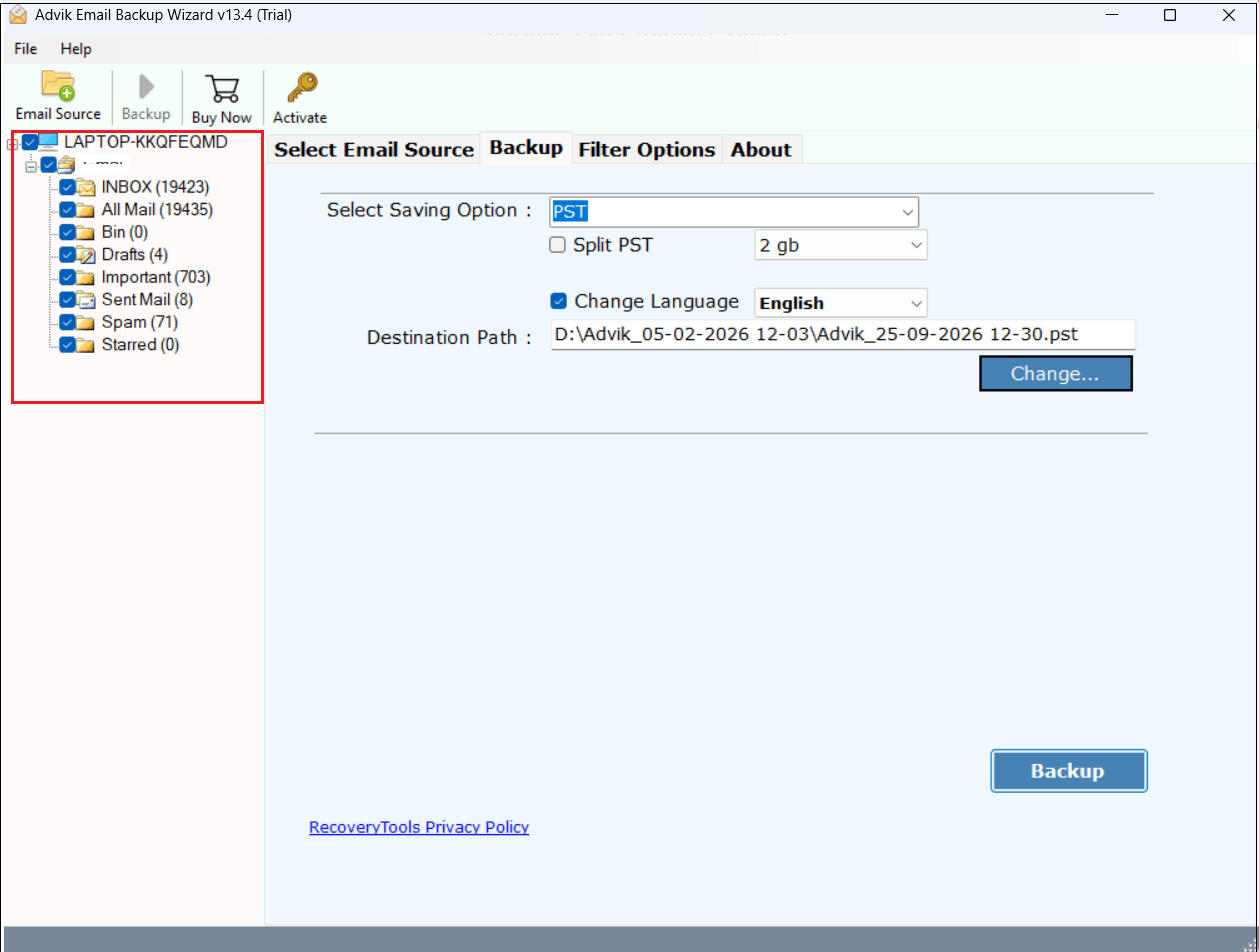Click the Destination Path text field
1259x952 pixels.
coord(843,335)
